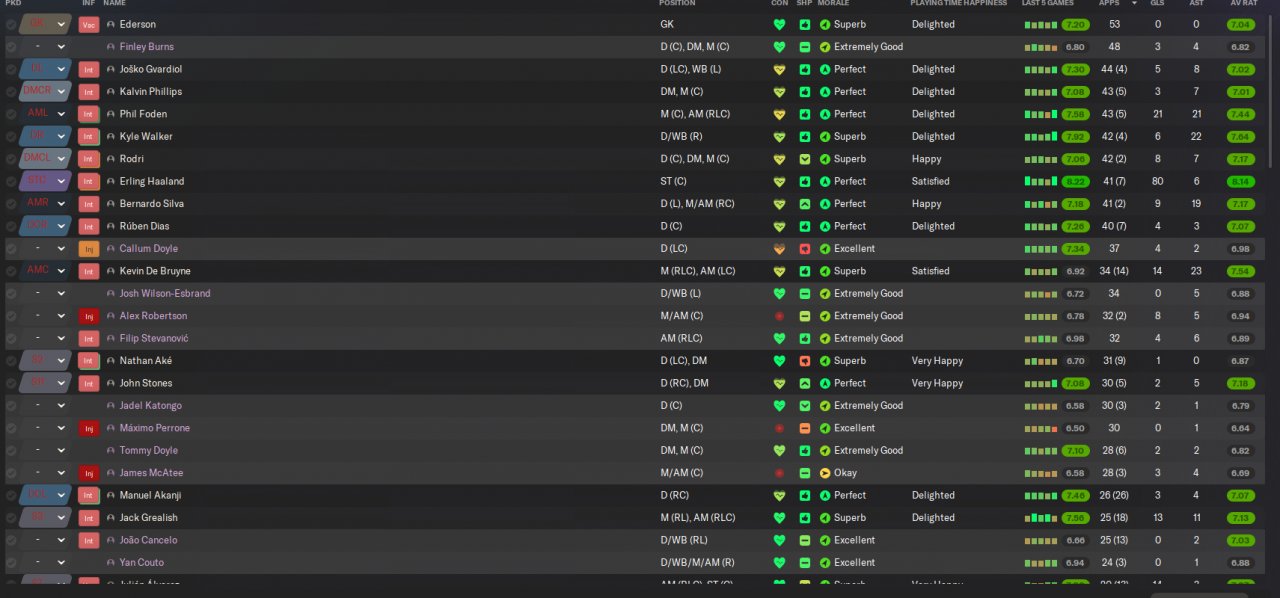This screenshot has width=1280, height=598.
Task: Toggle the selection tick for Kevin De Bruyne
Action: (11, 271)
